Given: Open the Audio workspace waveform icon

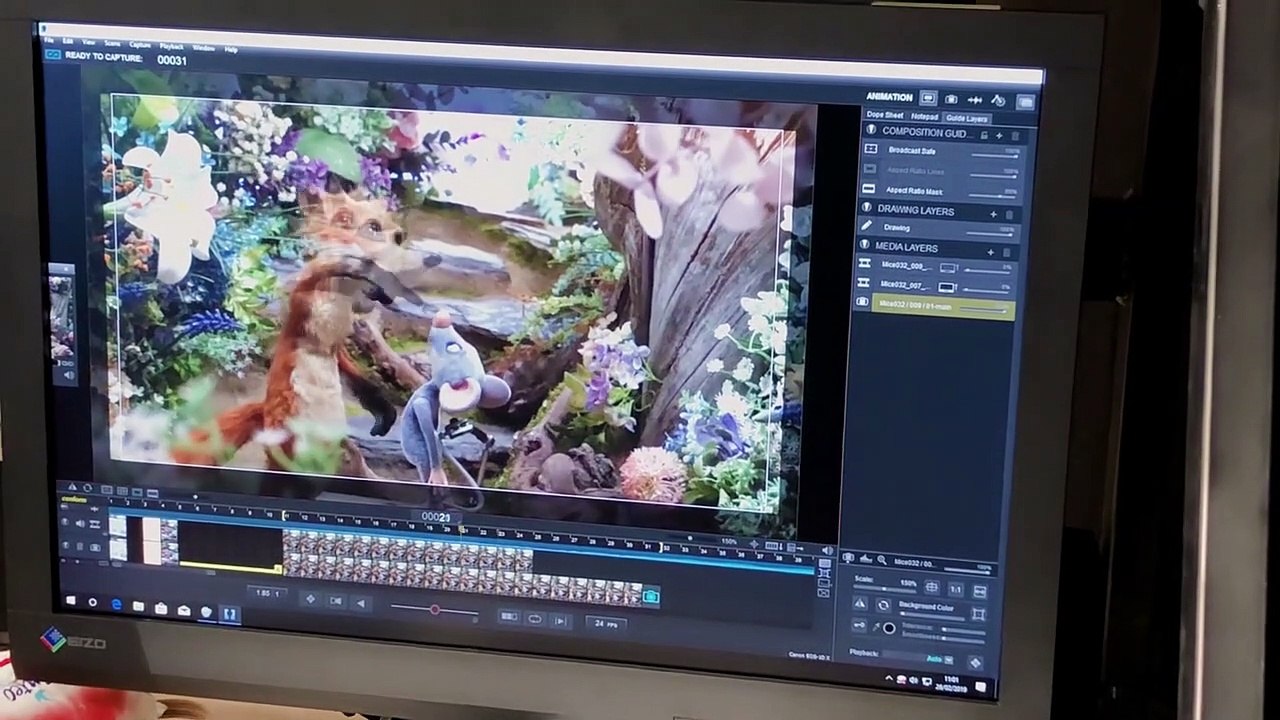Looking at the screenshot, I should (974, 100).
